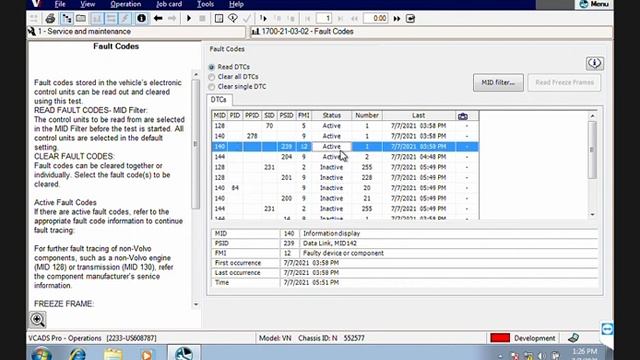Screen dimensions: 640x360
Task: Click the laptop connection icon in the status bar
Action: [573, 338]
